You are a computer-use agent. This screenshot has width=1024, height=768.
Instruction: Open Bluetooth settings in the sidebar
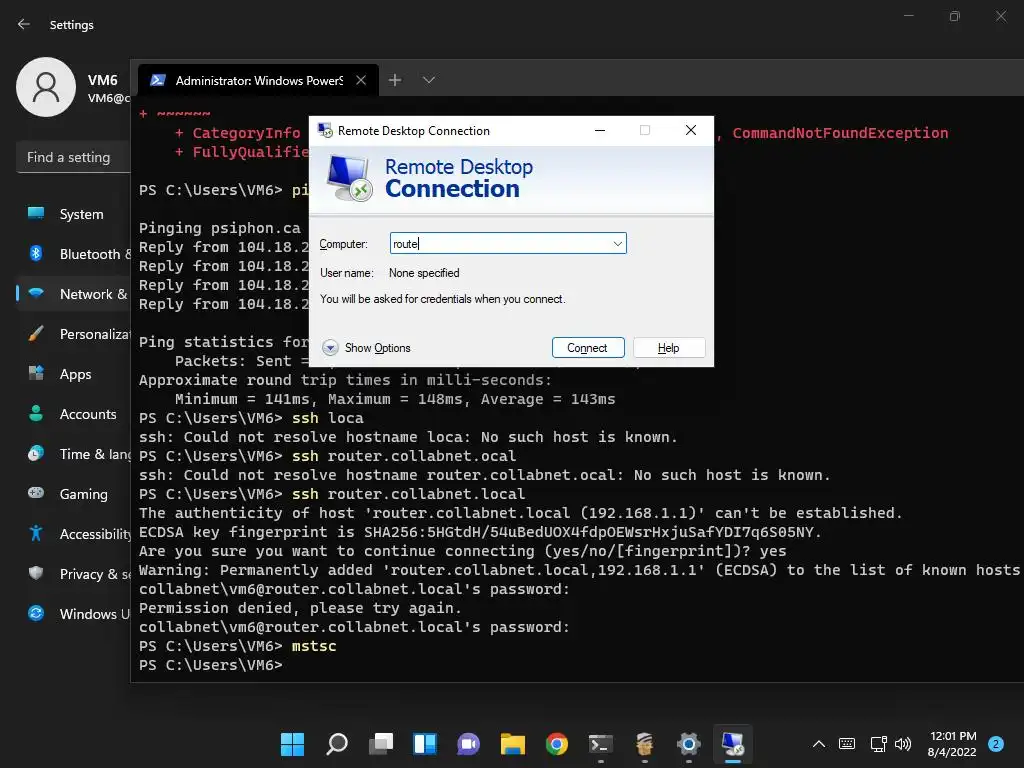click(x=73, y=254)
